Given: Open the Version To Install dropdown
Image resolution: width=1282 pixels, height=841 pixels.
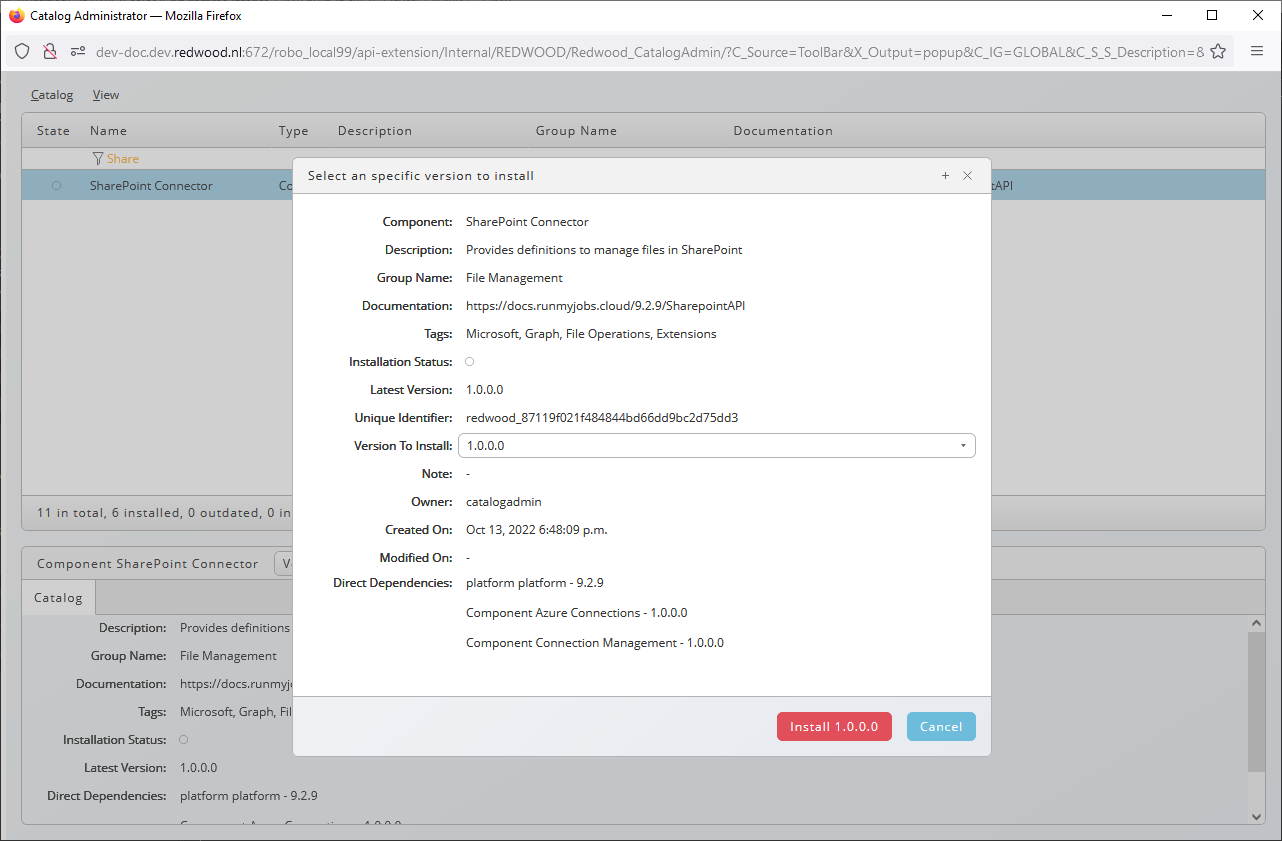Looking at the screenshot, I should coord(717,446).
